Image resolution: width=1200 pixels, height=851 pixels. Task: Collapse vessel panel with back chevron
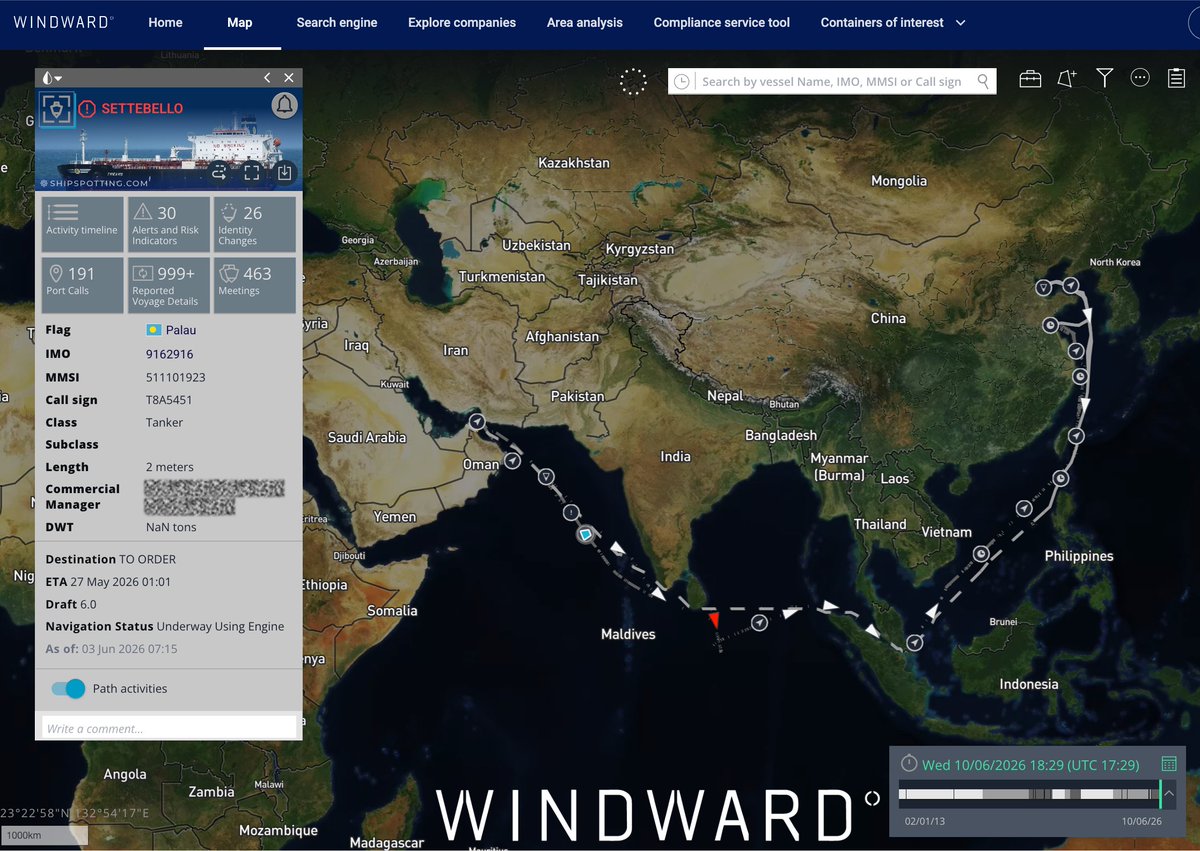pos(267,78)
